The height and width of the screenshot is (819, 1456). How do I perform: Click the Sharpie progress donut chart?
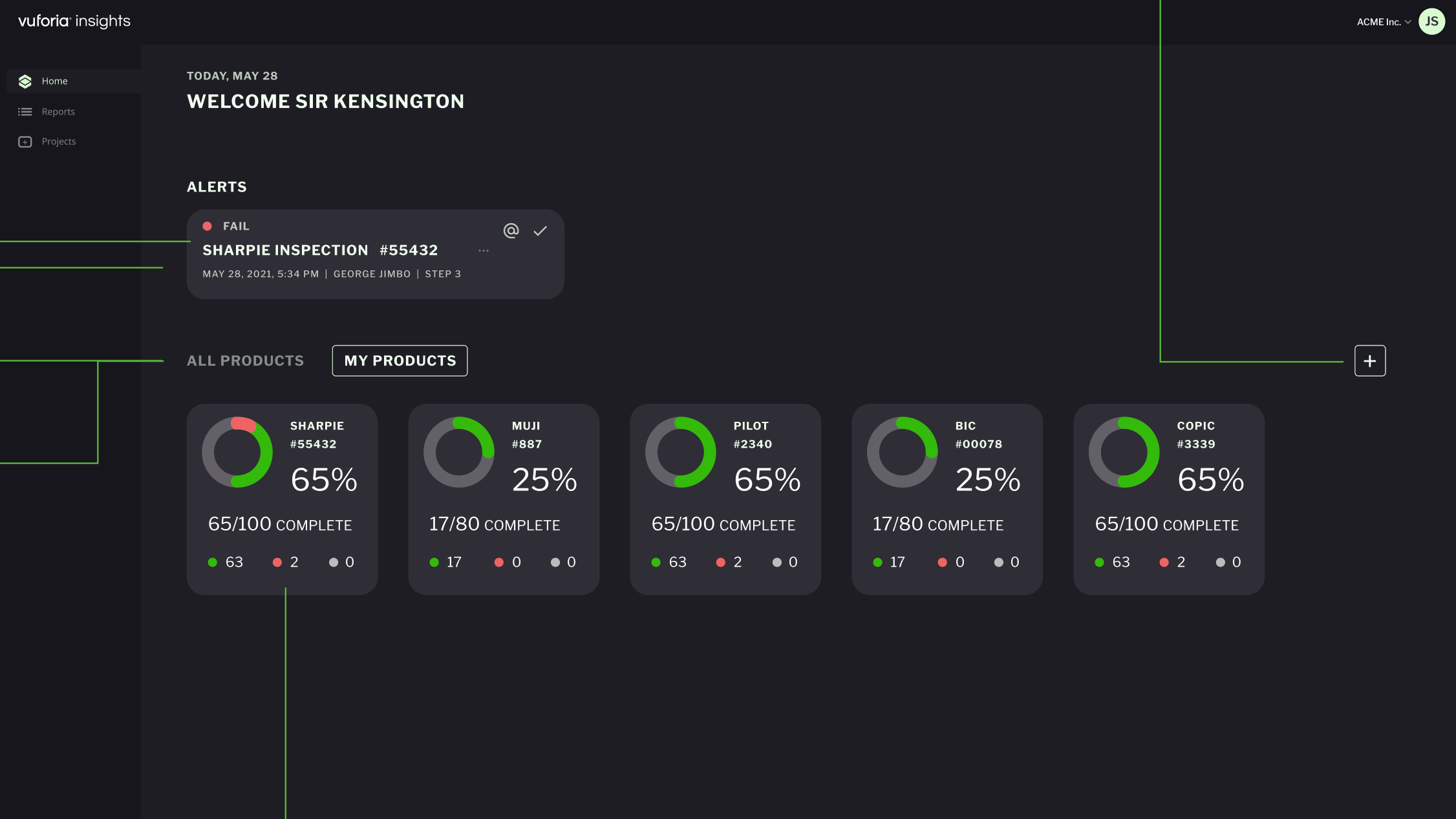[x=237, y=452]
